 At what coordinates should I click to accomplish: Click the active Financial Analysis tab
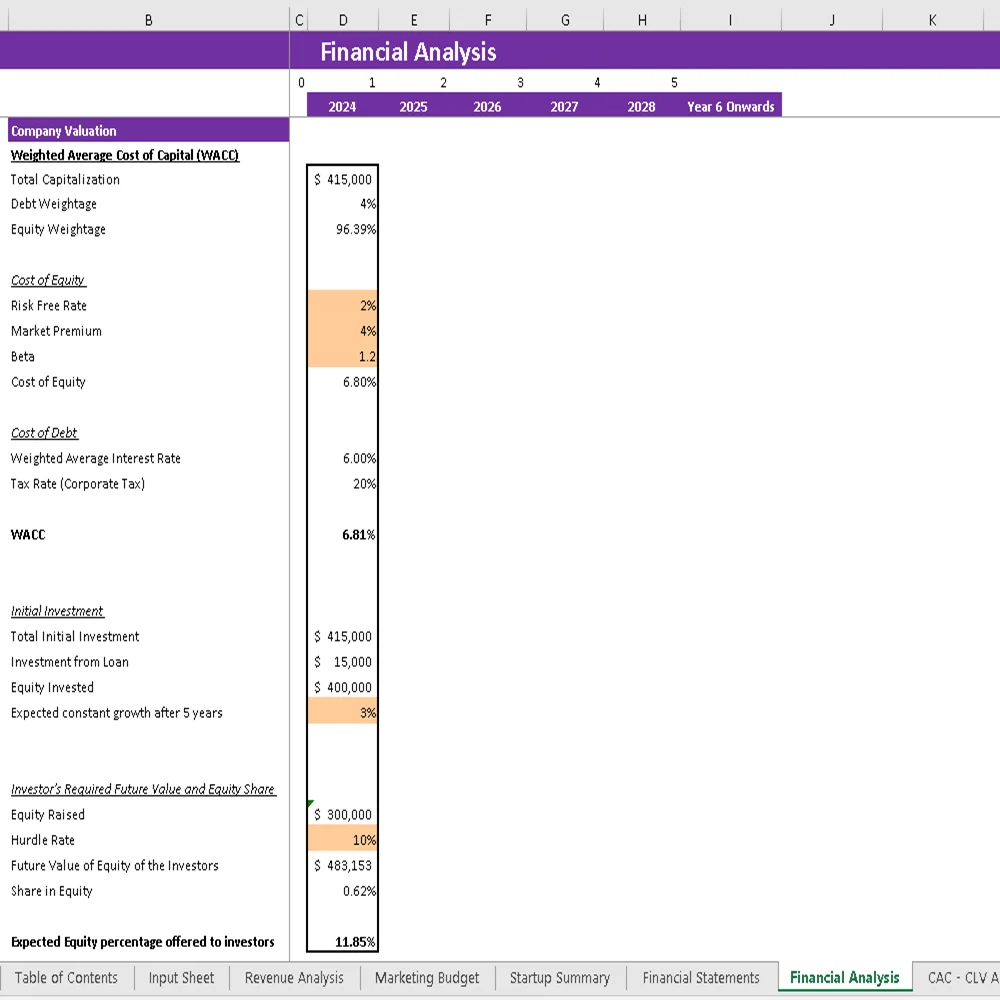843,978
